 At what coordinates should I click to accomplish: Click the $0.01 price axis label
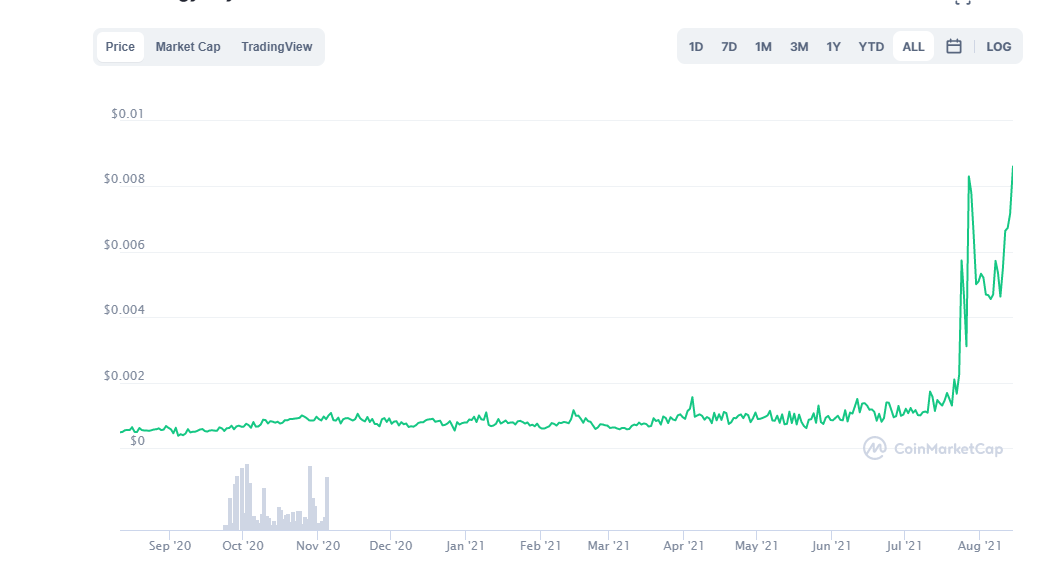point(127,114)
